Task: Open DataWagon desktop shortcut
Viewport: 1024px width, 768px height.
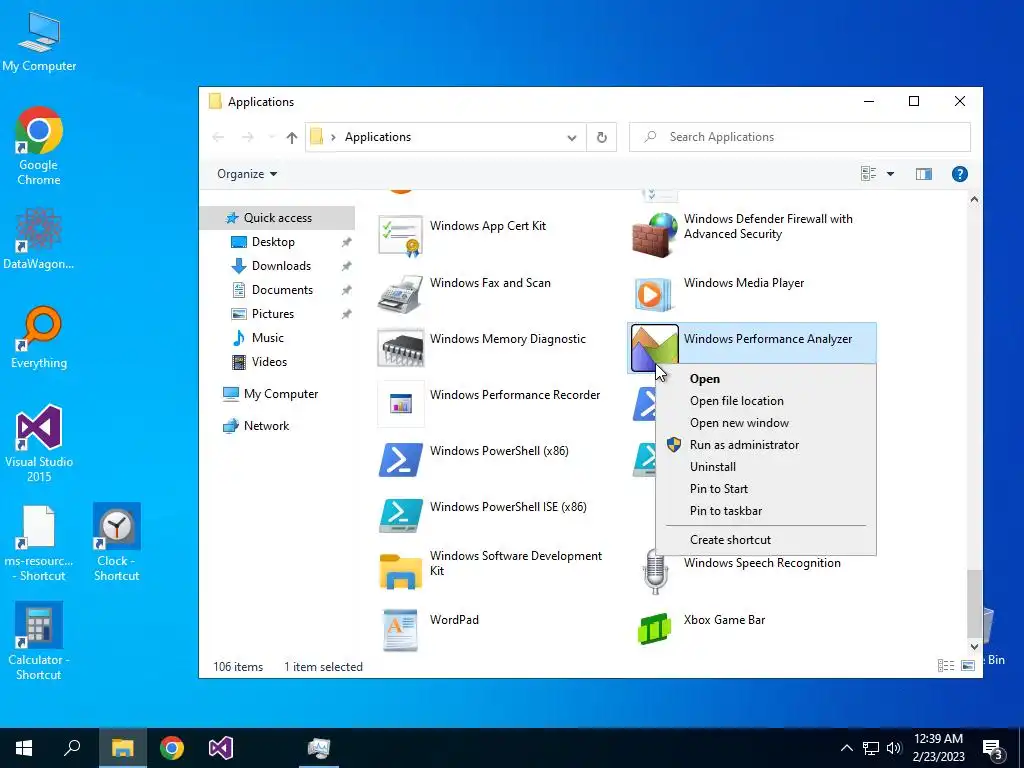Action: 39,238
